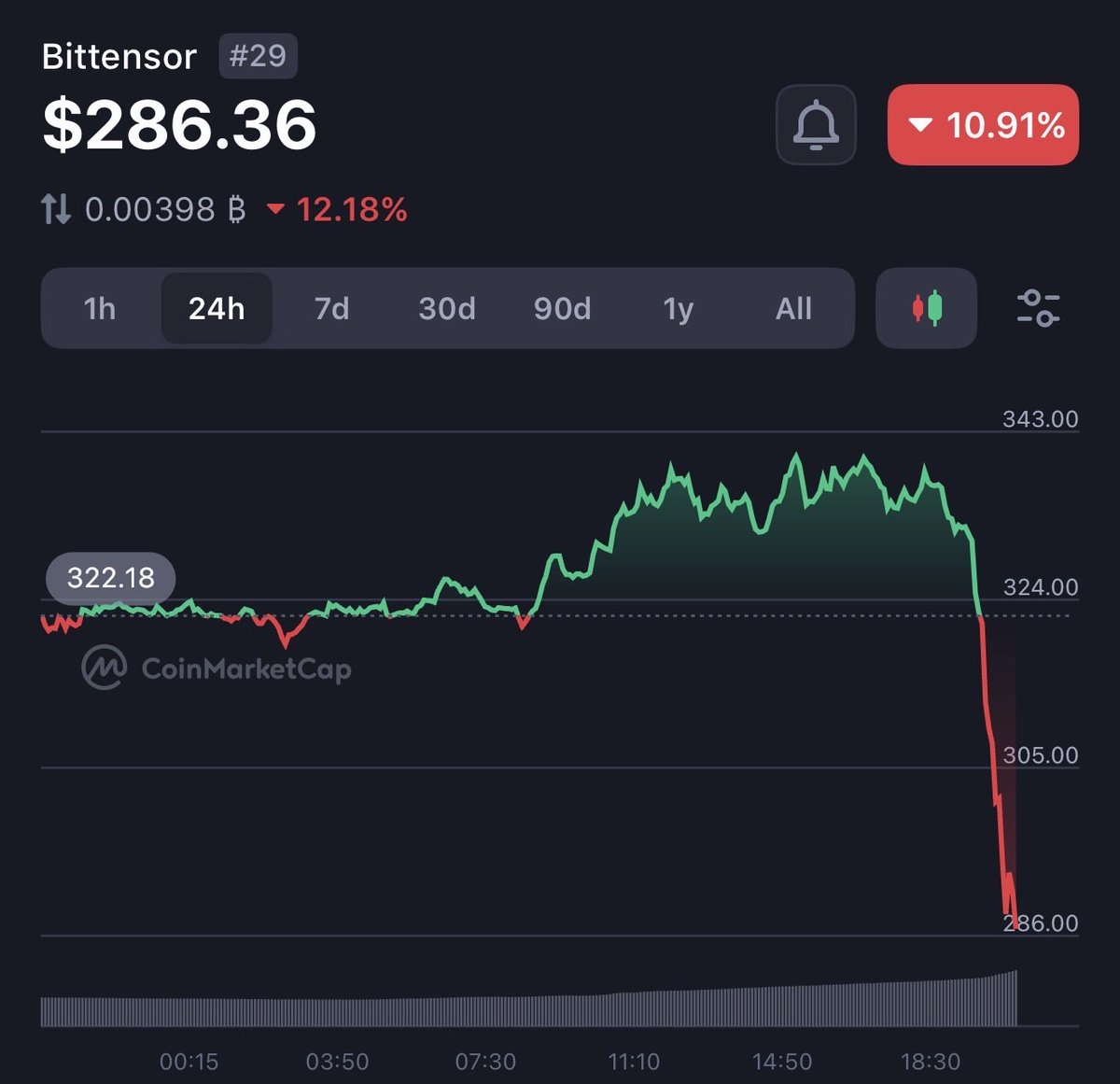Tap the #29 rank badge
This screenshot has height=1084, width=1120.
pyautogui.click(x=258, y=56)
